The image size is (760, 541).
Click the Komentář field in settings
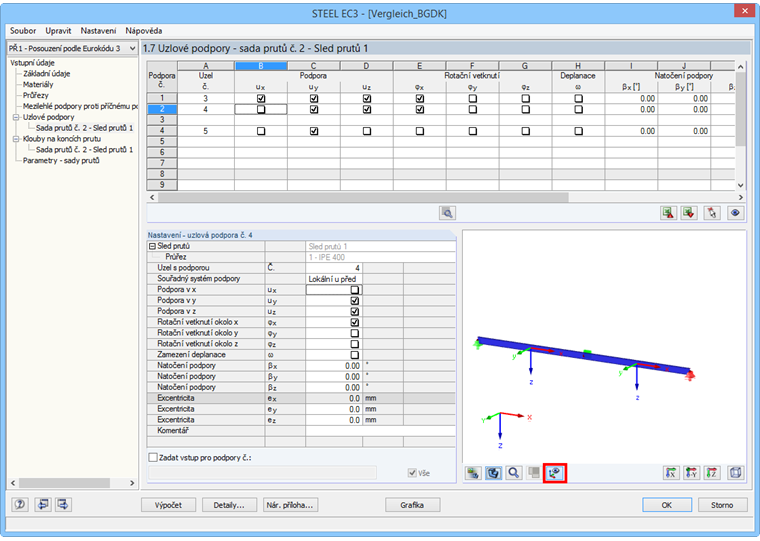coord(380,430)
